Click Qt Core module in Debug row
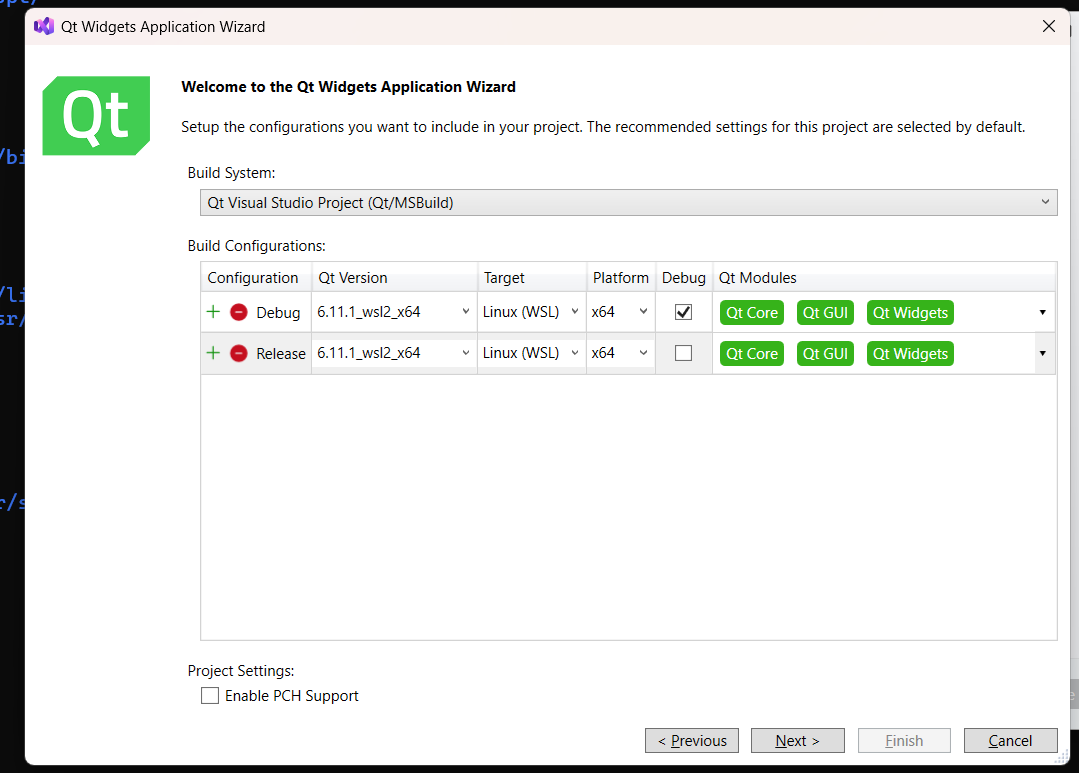Image resolution: width=1079 pixels, height=773 pixels. (751, 313)
